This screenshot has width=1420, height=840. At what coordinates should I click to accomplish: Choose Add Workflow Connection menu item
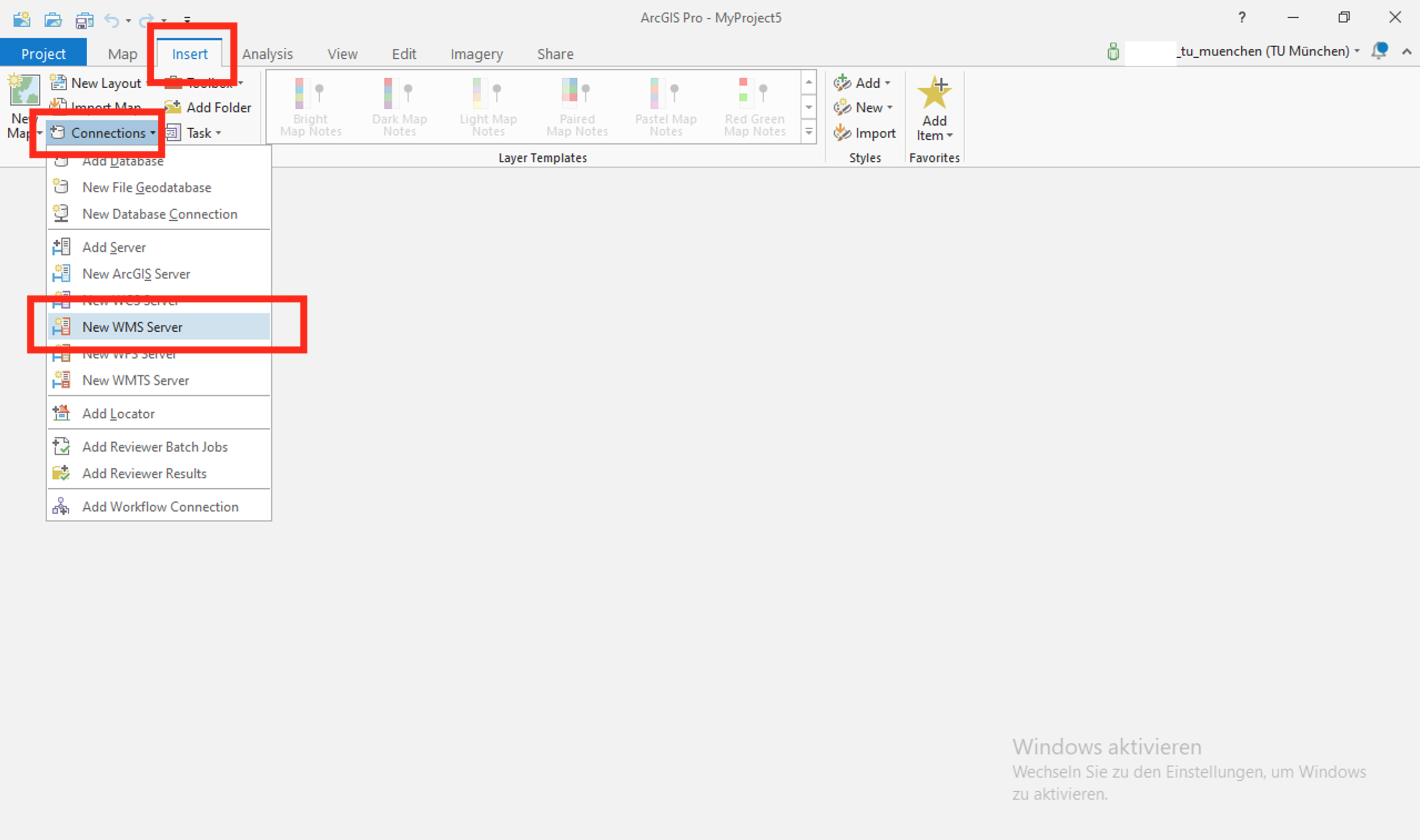159,507
